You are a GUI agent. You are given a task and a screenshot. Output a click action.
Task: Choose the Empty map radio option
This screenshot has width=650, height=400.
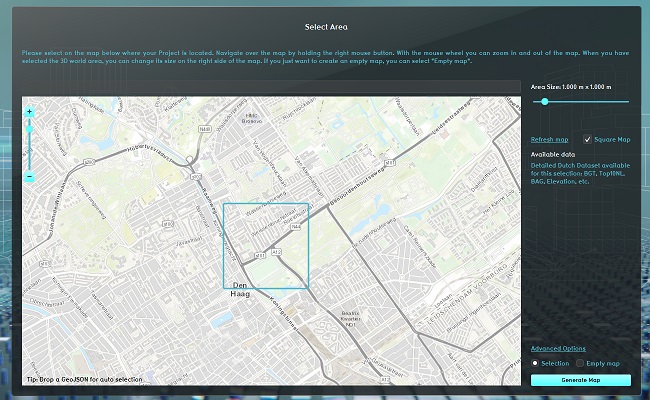click(x=583, y=362)
